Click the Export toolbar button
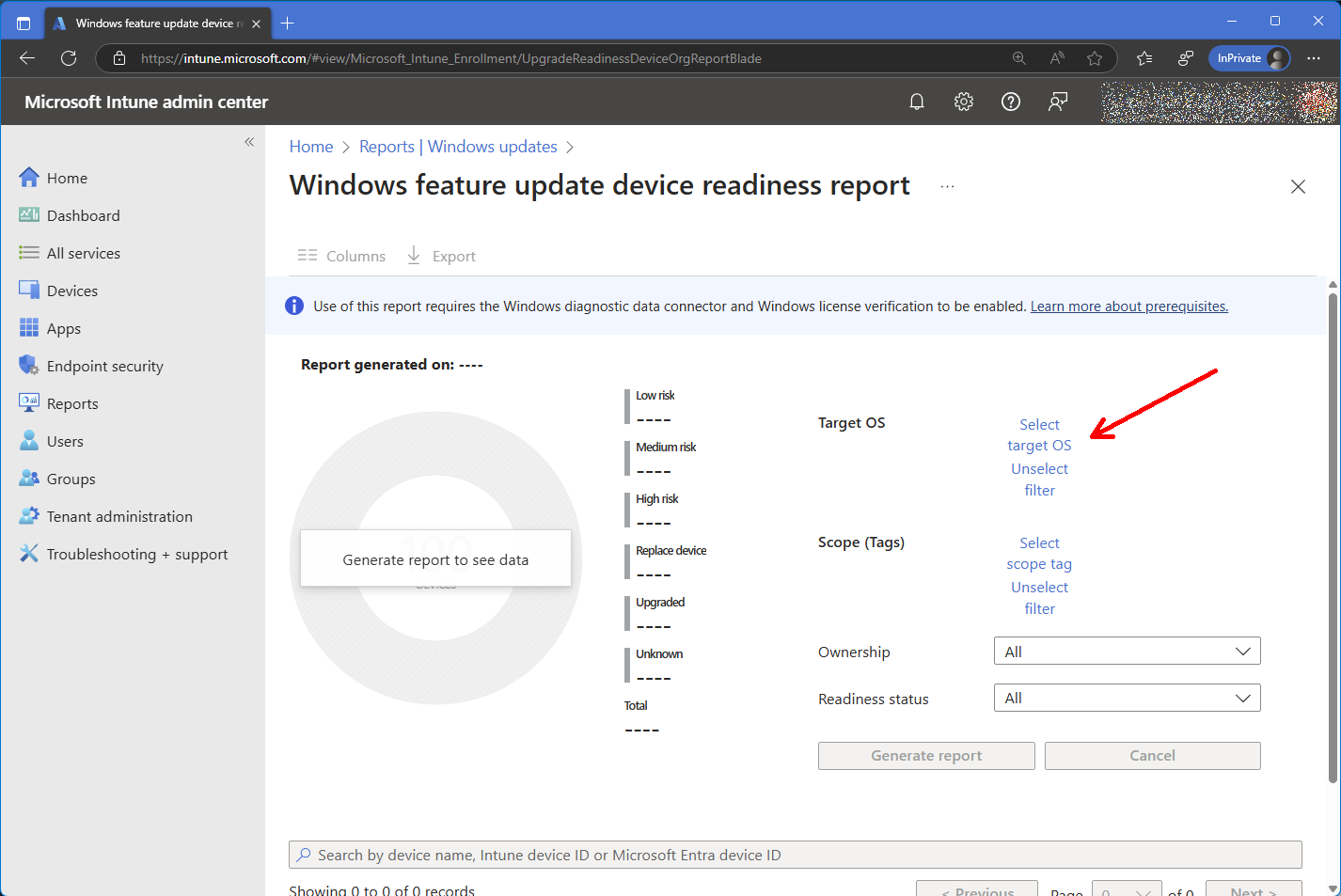 point(441,256)
